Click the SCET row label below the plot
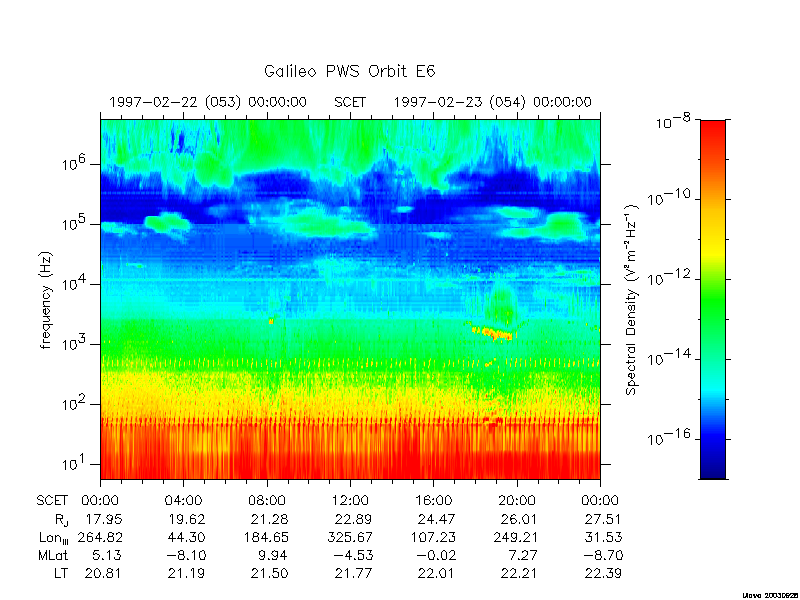The image size is (800, 600). [x=52, y=501]
